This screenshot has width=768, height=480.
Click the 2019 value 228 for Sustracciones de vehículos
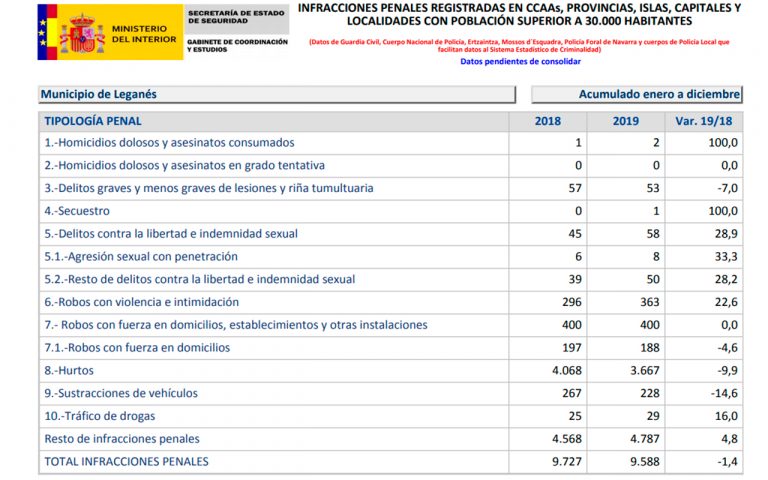tap(649, 393)
